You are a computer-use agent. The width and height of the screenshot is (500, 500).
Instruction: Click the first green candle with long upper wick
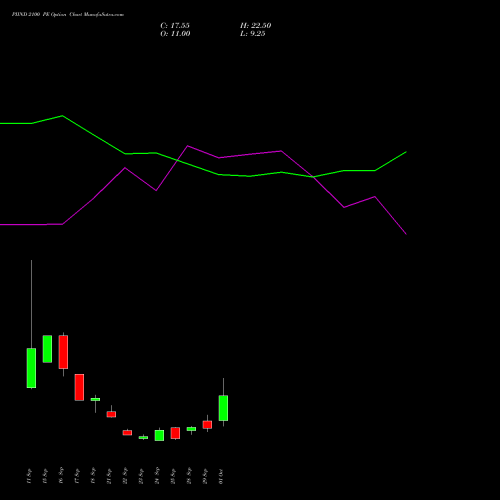31,368
